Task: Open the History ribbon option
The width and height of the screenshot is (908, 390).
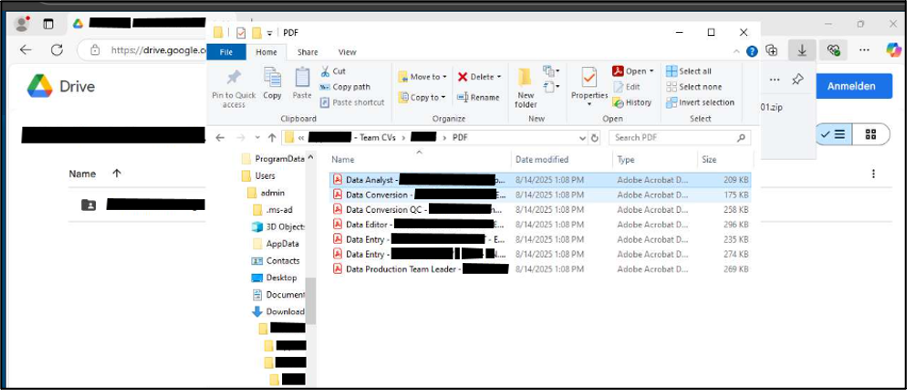Action: (632, 103)
